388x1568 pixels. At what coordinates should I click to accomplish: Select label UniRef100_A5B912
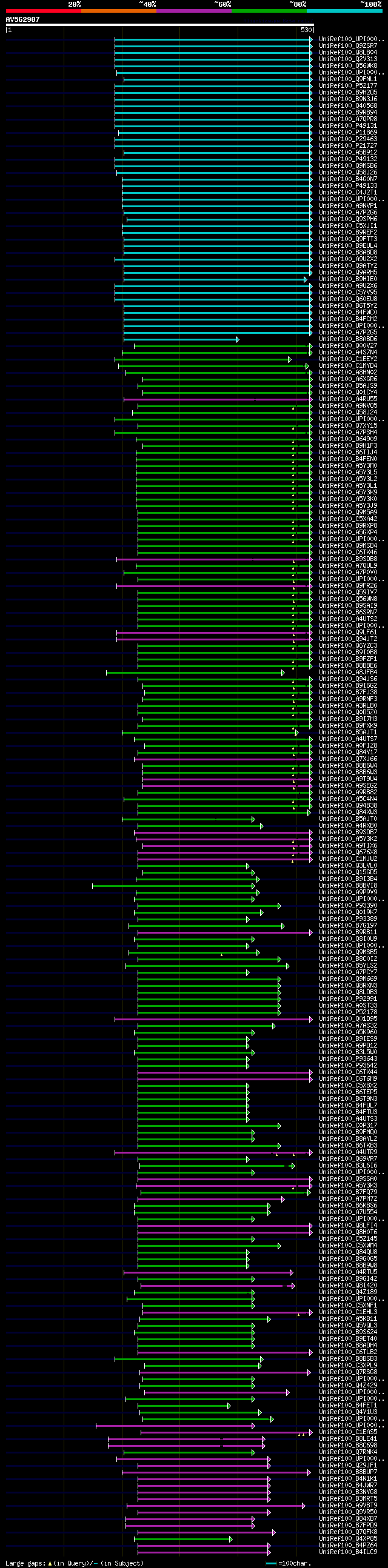tap(348, 153)
